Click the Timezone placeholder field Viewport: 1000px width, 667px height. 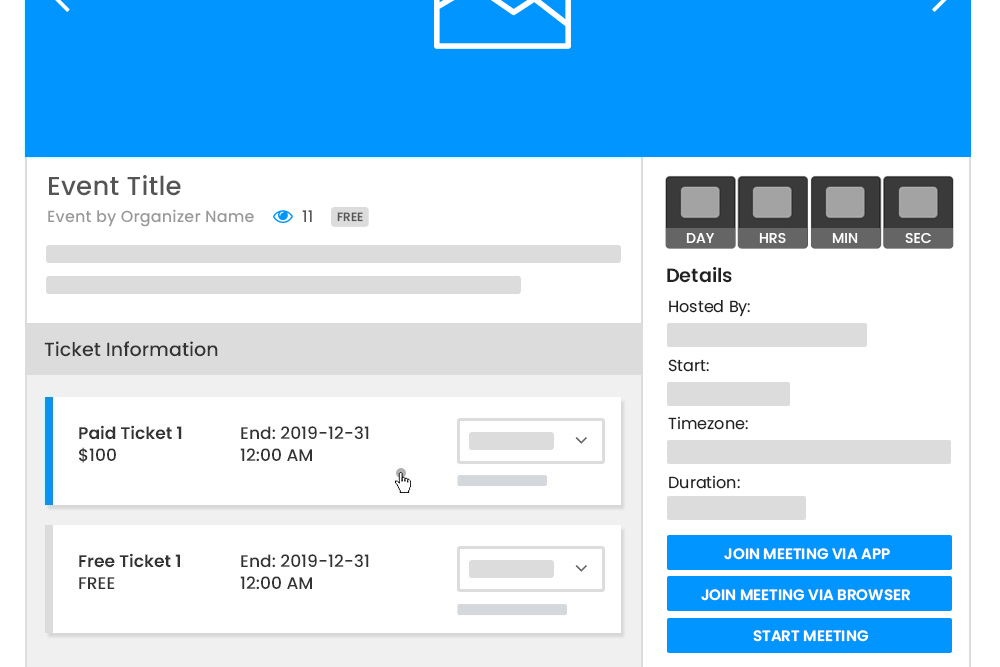tap(808, 452)
